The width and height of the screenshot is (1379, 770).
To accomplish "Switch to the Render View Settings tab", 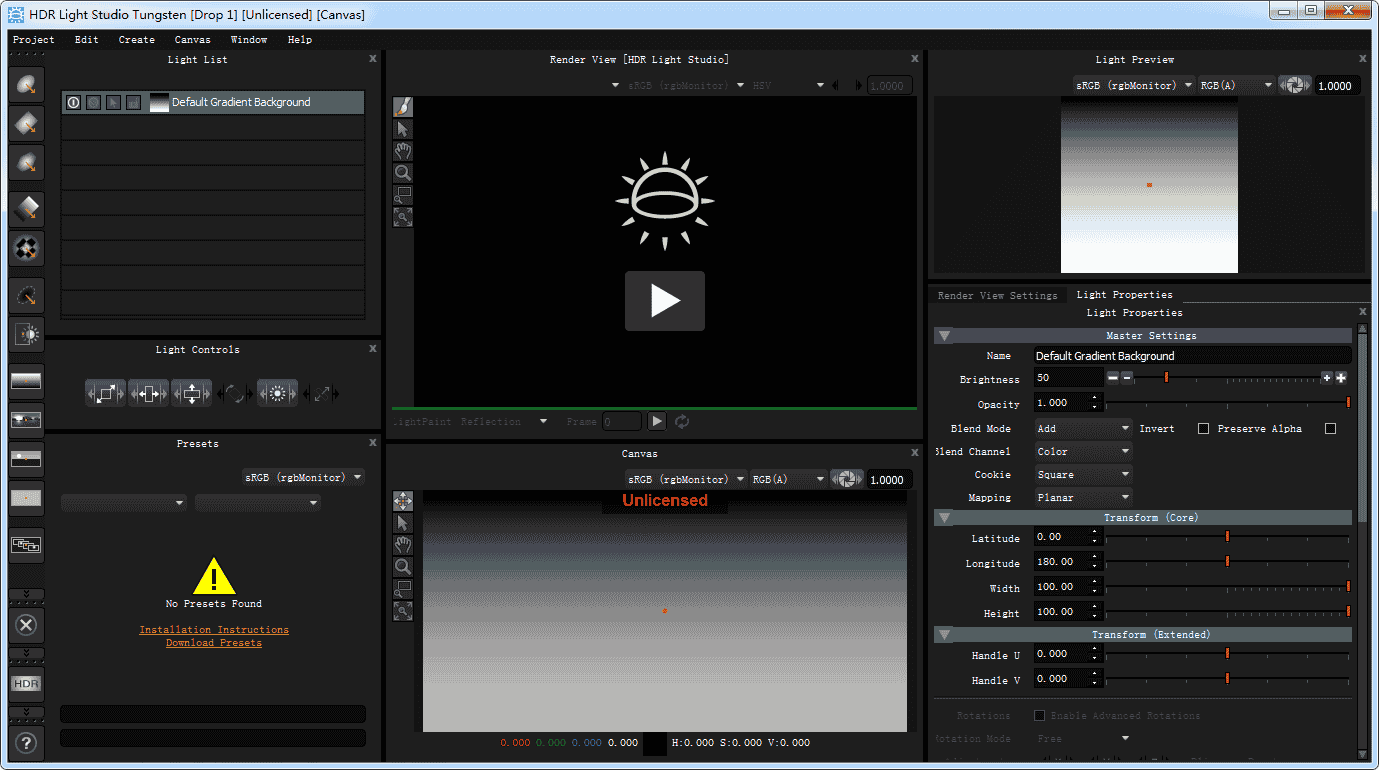I will pos(1000,295).
